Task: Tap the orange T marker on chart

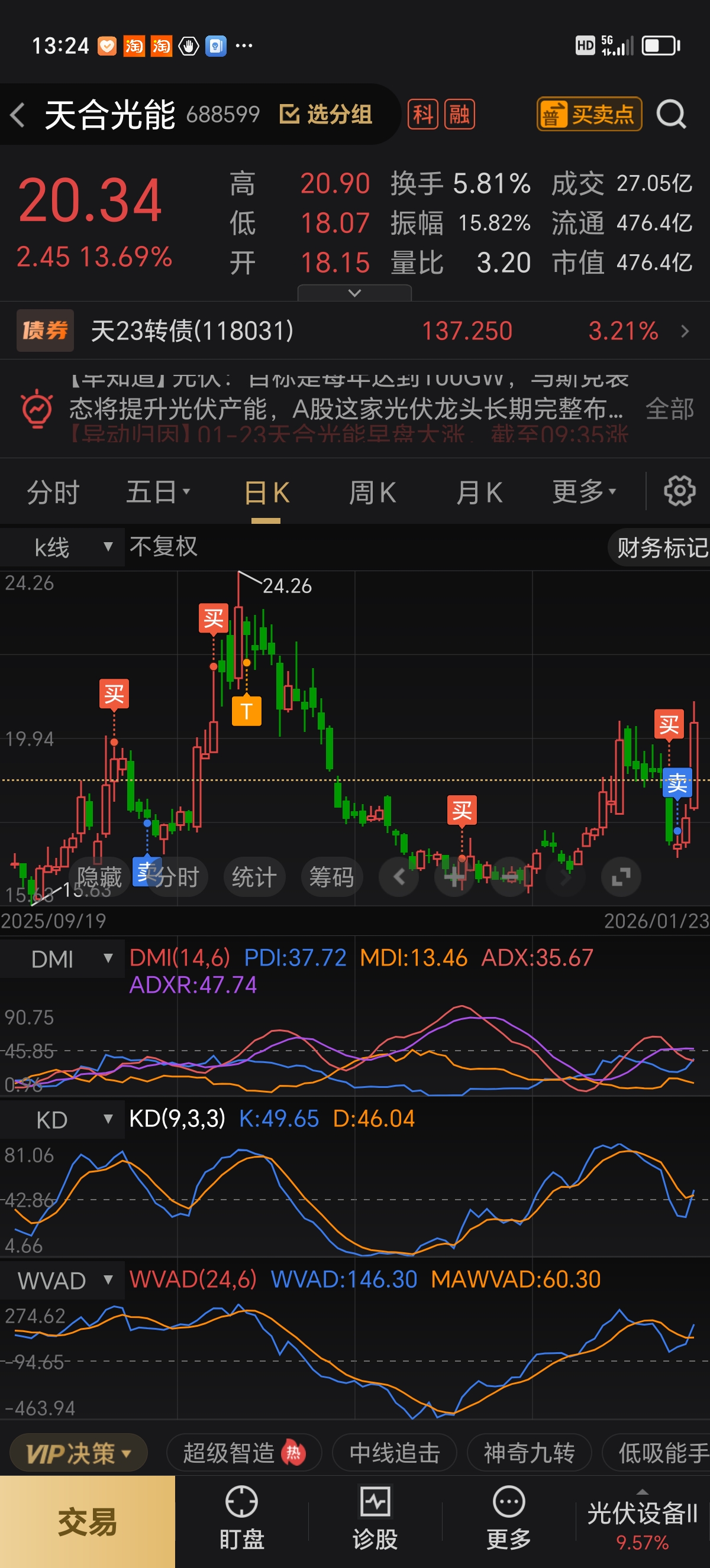Action: (x=247, y=711)
